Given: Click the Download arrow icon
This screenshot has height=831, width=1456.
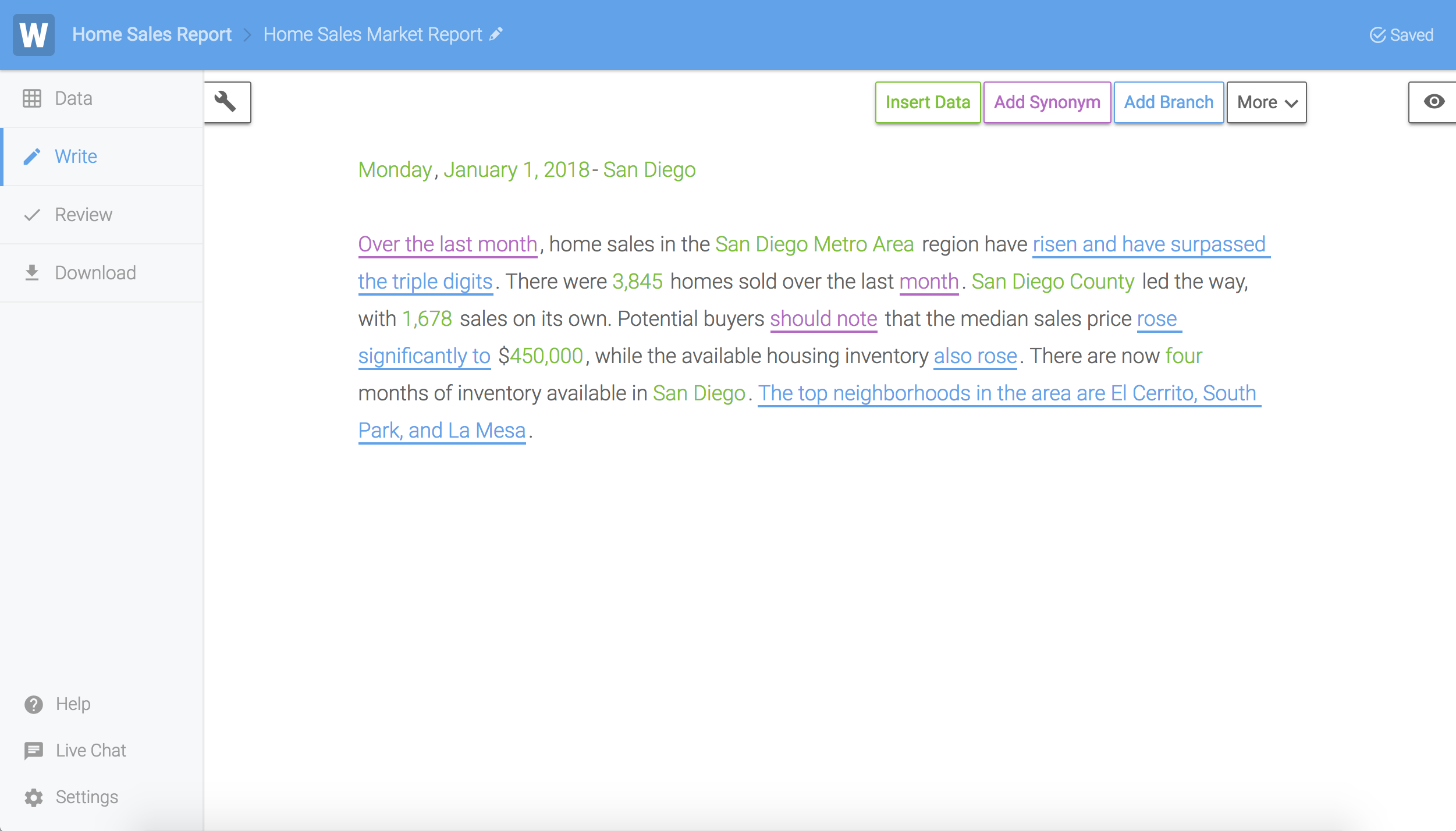Looking at the screenshot, I should pyautogui.click(x=32, y=273).
